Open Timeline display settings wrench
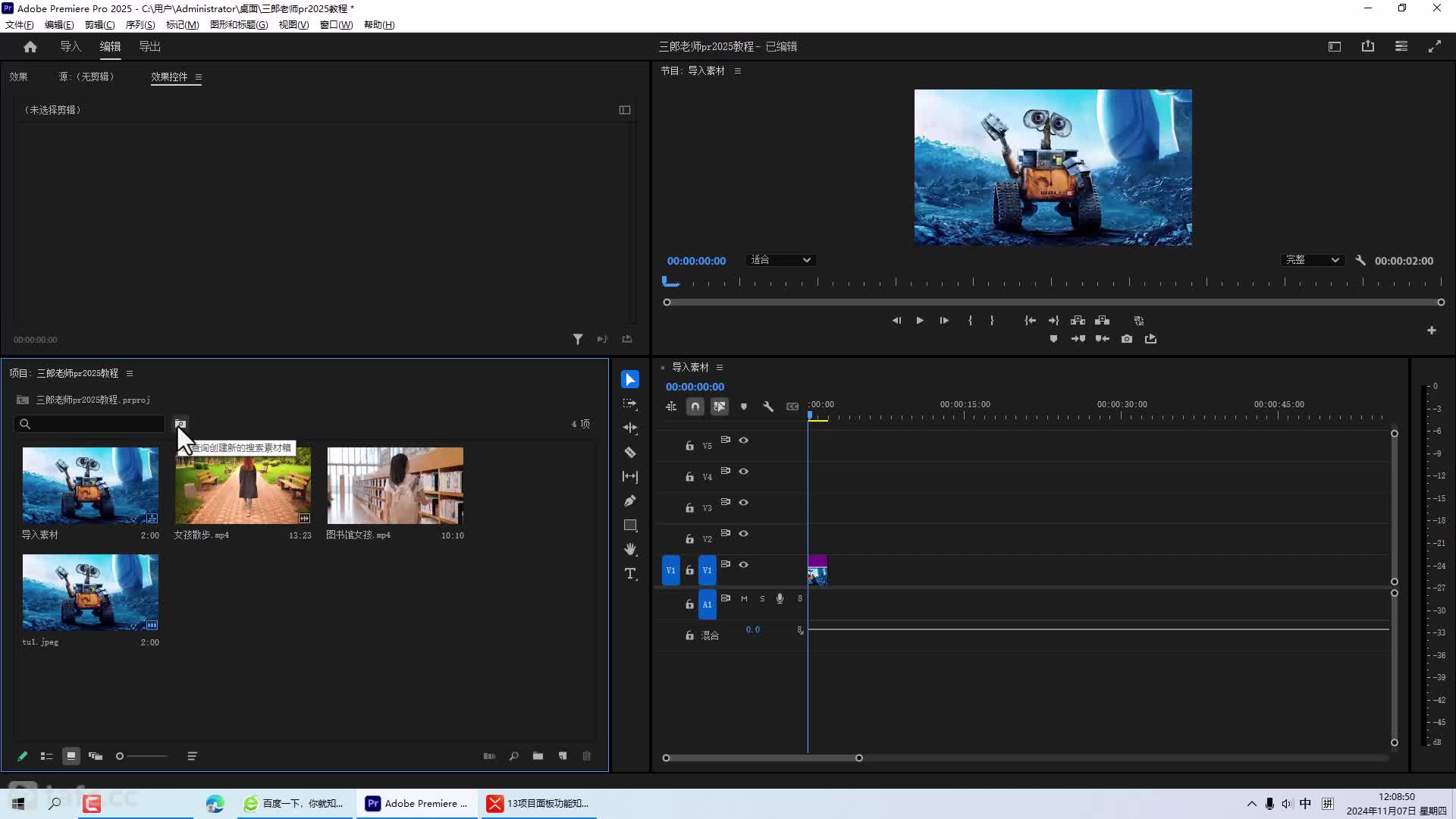This screenshot has height=819, width=1456. coord(768,406)
